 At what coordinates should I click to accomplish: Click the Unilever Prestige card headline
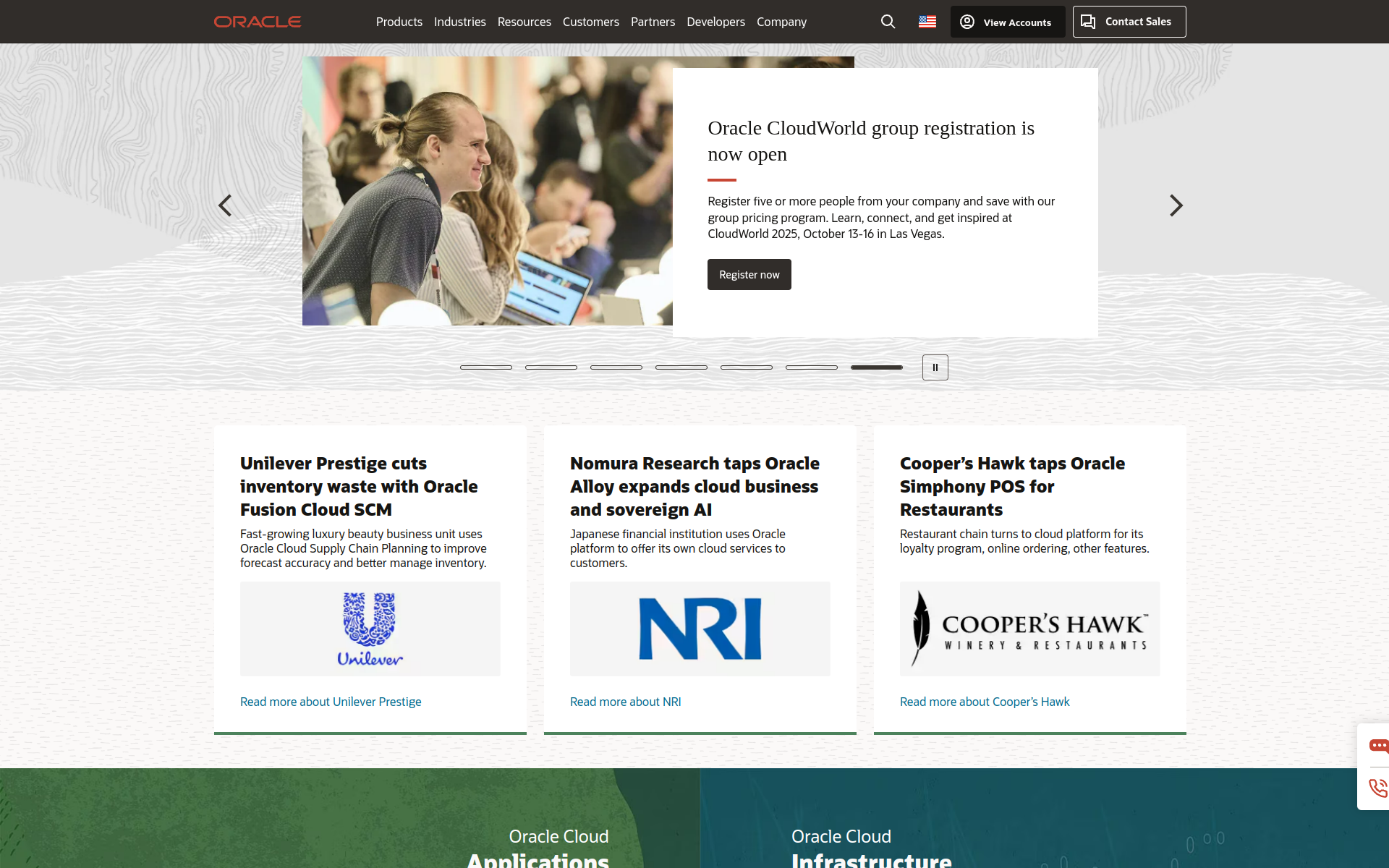pyautogui.click(x=359, y=486)
